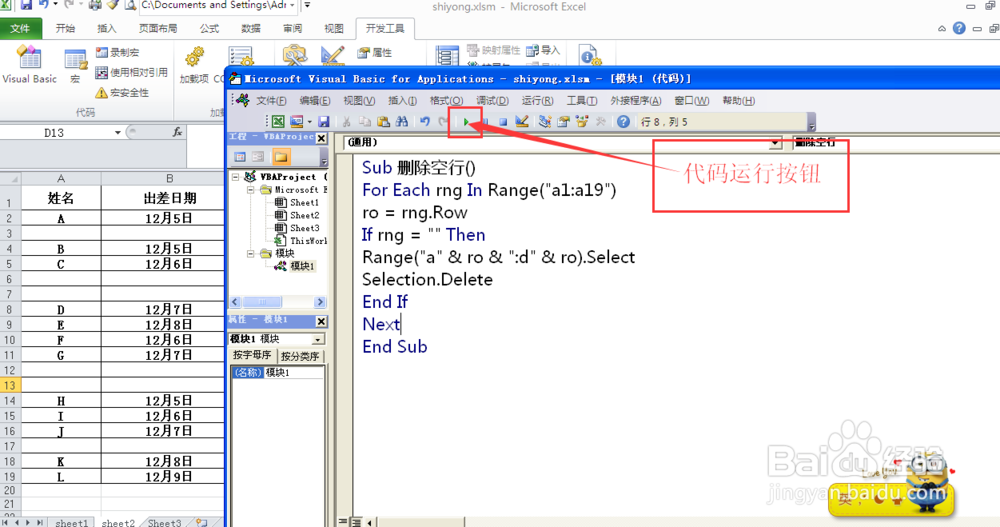Click View Code icon in project panel
The width and height of the screenshot is (1000, 527).
pyautogui.click(x=240, y=156)
